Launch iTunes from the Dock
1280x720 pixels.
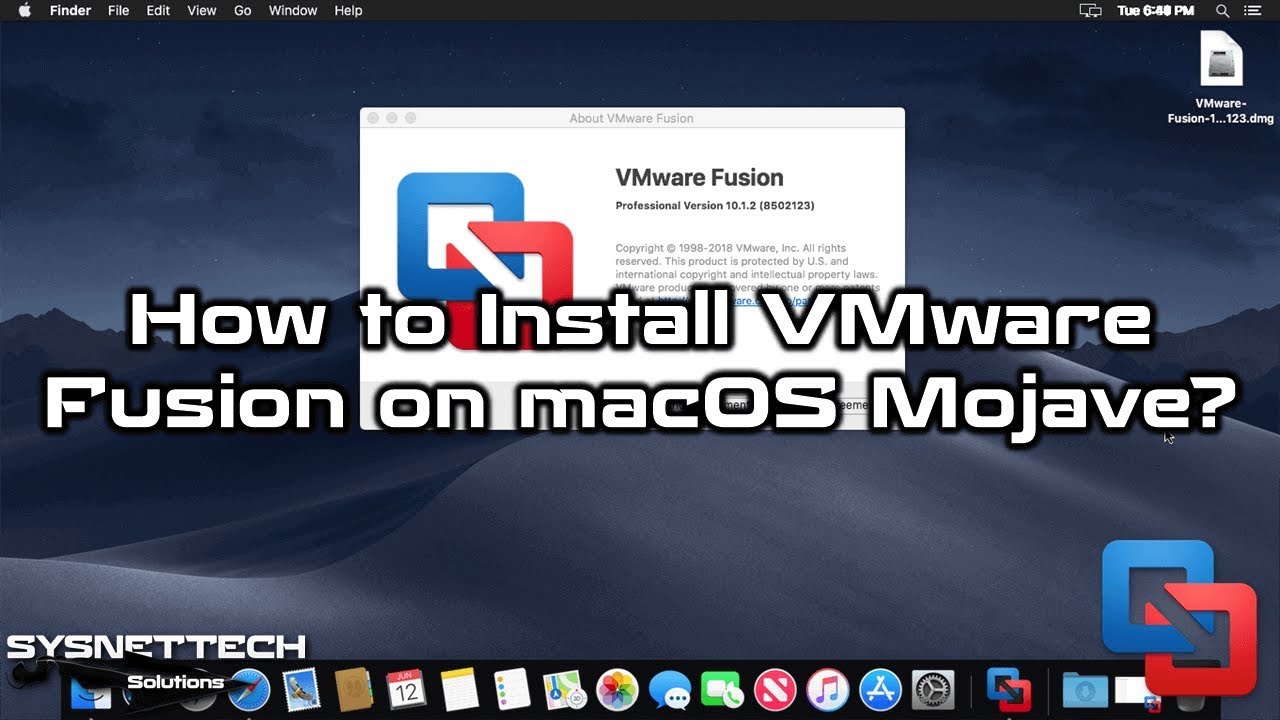pos(827,690)
